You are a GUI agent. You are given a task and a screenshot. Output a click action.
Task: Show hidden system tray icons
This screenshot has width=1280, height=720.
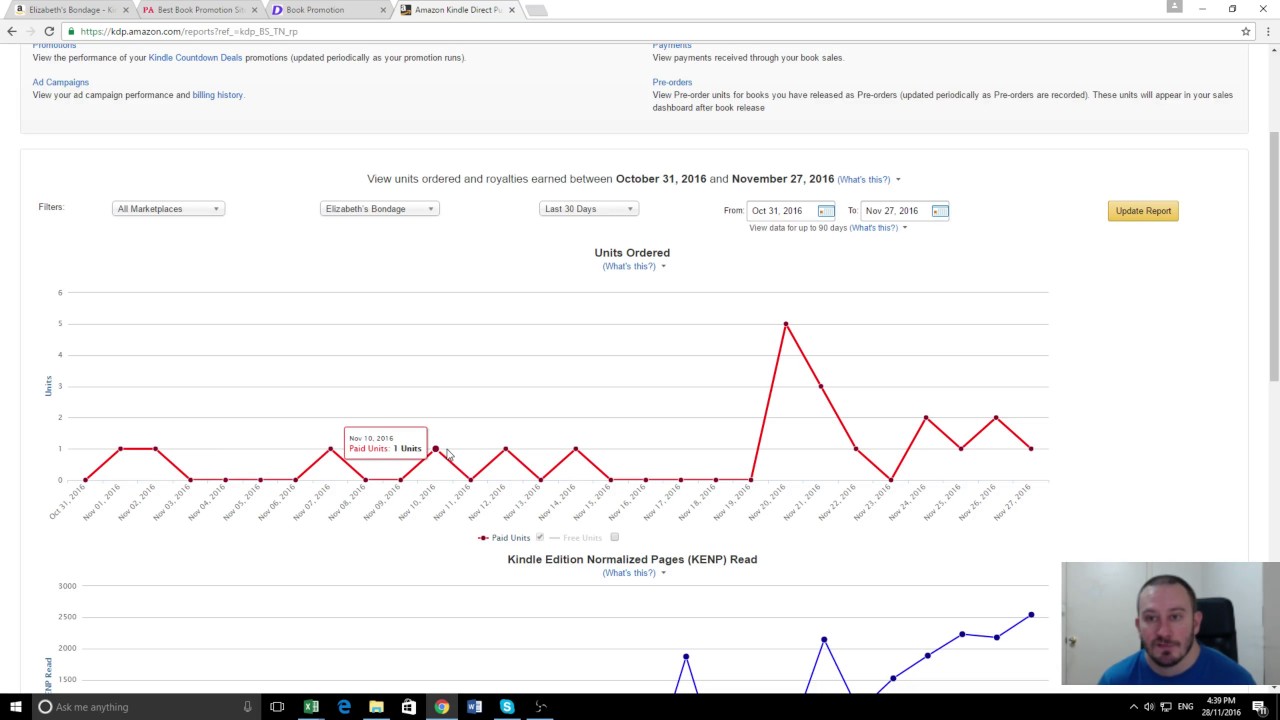[x=1133, y=707]
